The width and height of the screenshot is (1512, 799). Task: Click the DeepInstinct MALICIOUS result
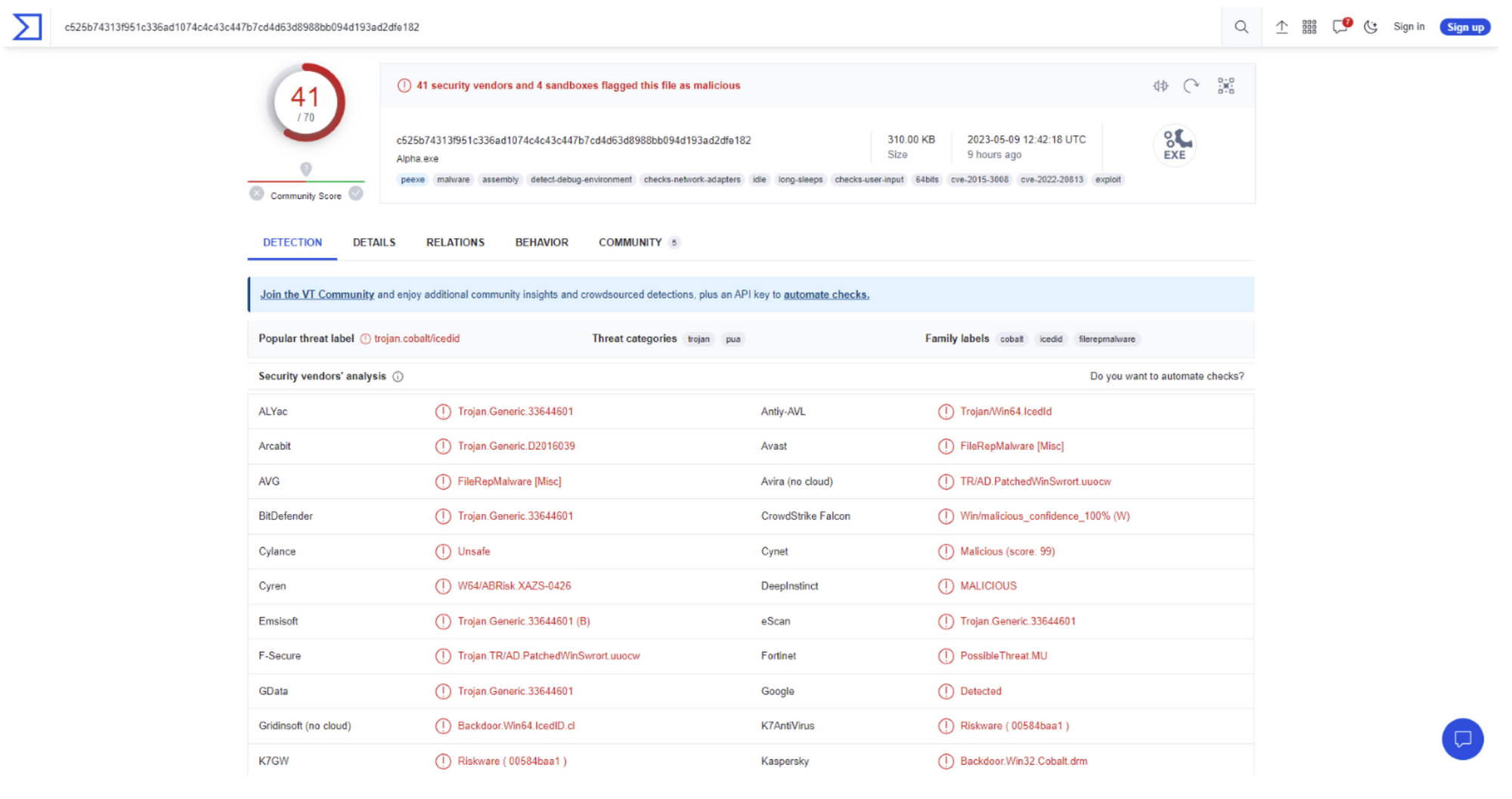click(988, 587)
